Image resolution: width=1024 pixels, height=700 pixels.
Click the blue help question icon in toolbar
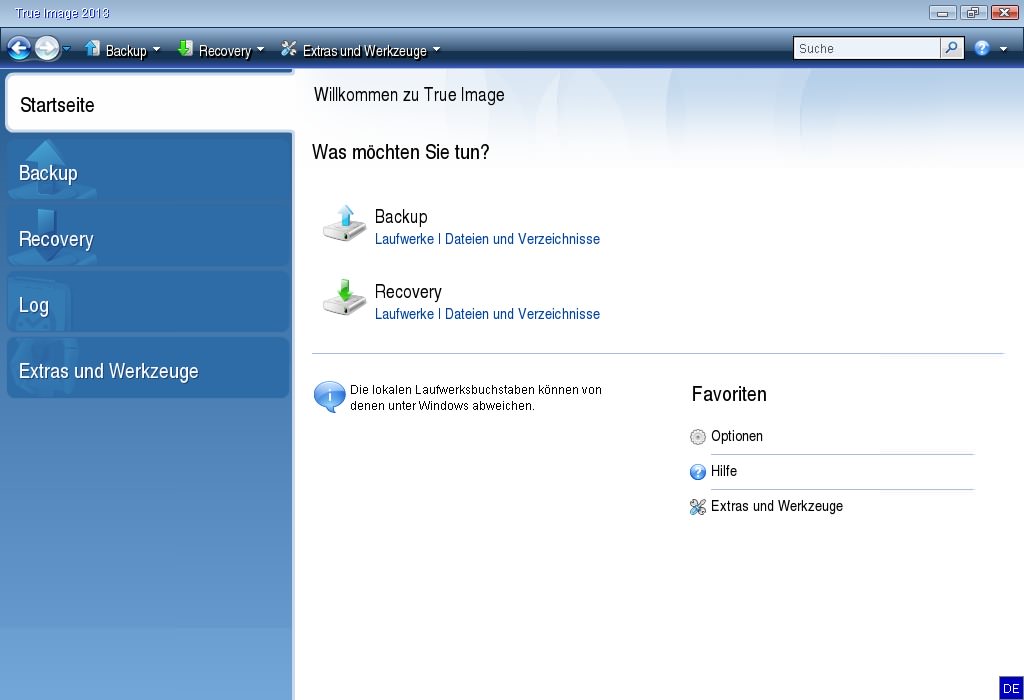tap(982, 48)
